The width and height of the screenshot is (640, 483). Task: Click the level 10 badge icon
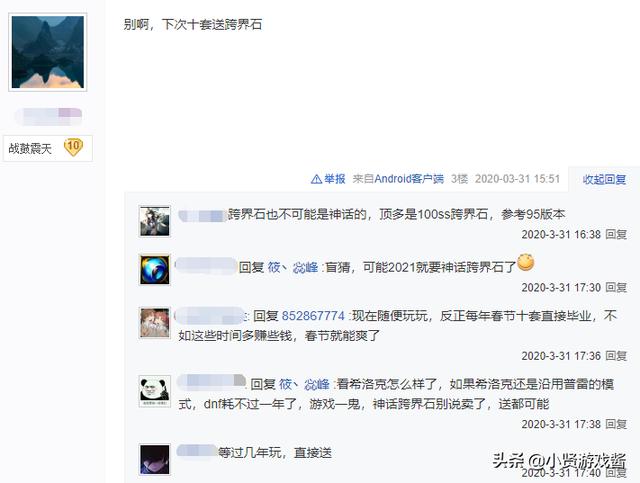73,147
